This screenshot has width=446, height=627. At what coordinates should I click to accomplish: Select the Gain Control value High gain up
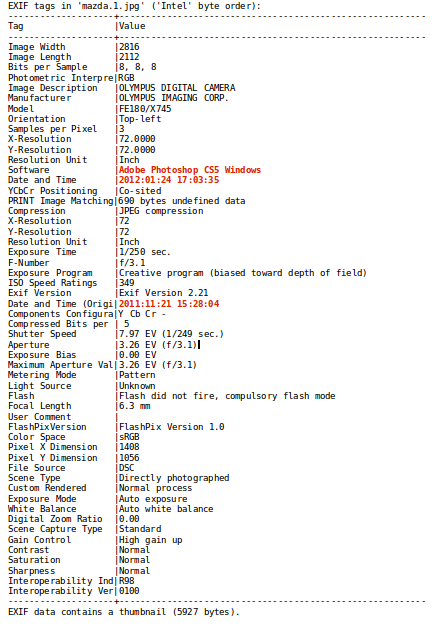click(x=150, y=540)
